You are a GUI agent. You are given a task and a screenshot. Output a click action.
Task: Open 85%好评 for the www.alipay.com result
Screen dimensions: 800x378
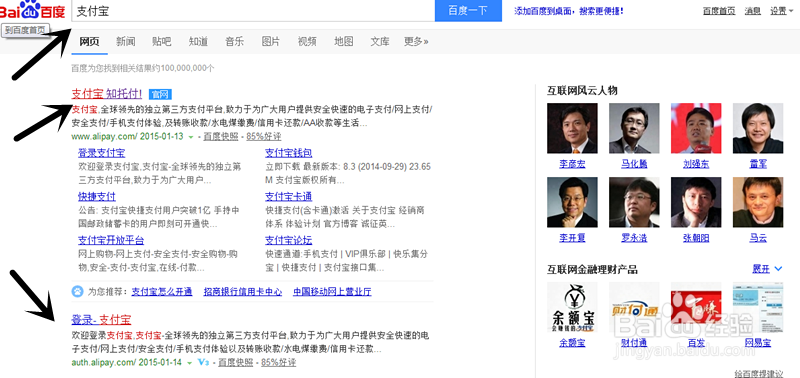(264, 137)
